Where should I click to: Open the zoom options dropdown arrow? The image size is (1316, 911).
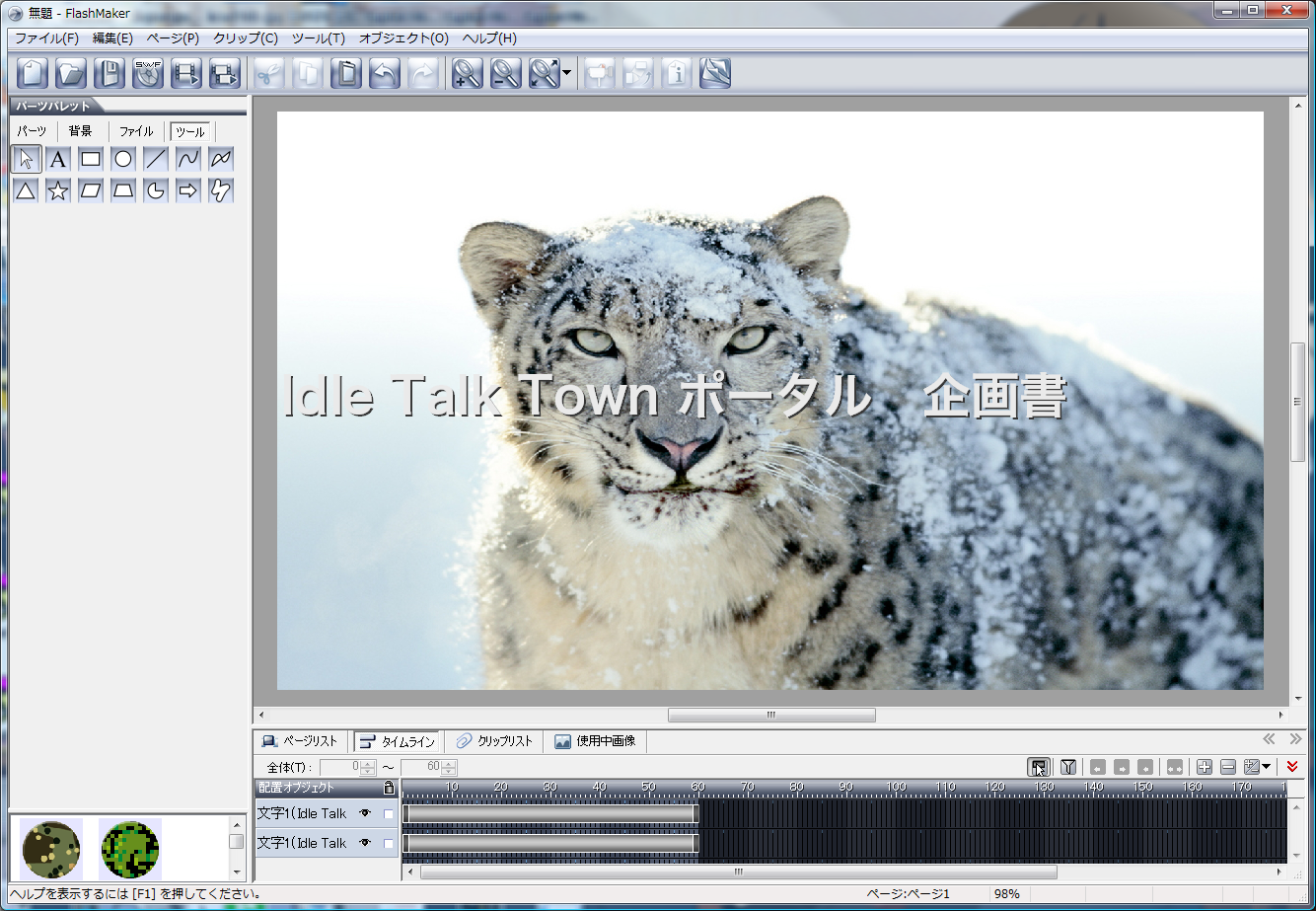(x=566, y=73)
